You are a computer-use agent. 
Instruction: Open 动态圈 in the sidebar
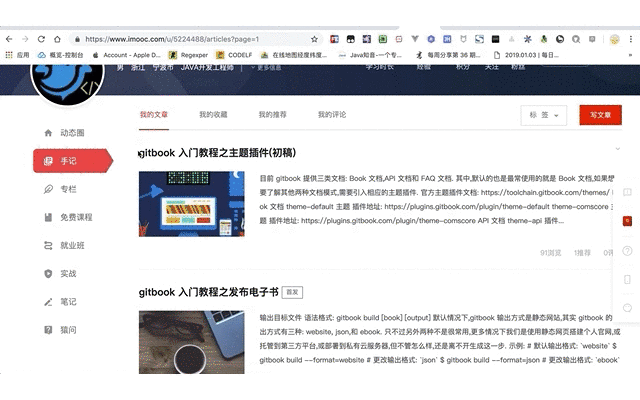(70, 133)
